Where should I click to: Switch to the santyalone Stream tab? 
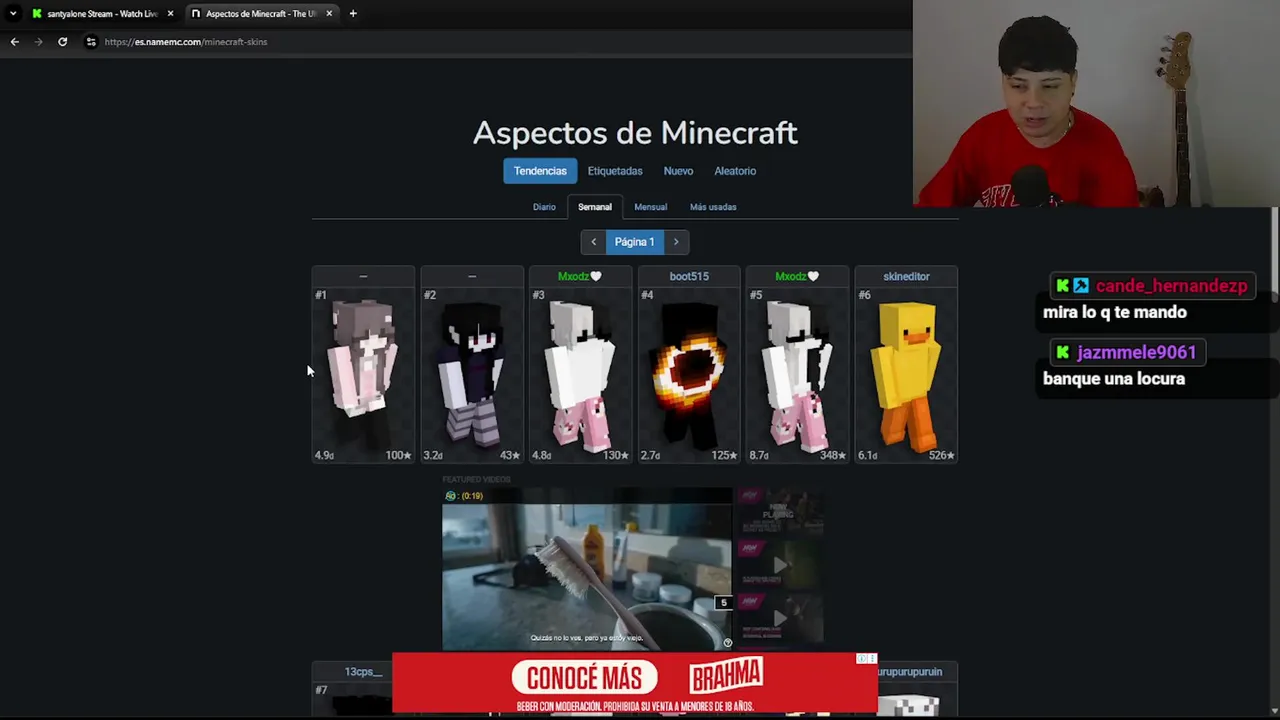click(103, 14)
